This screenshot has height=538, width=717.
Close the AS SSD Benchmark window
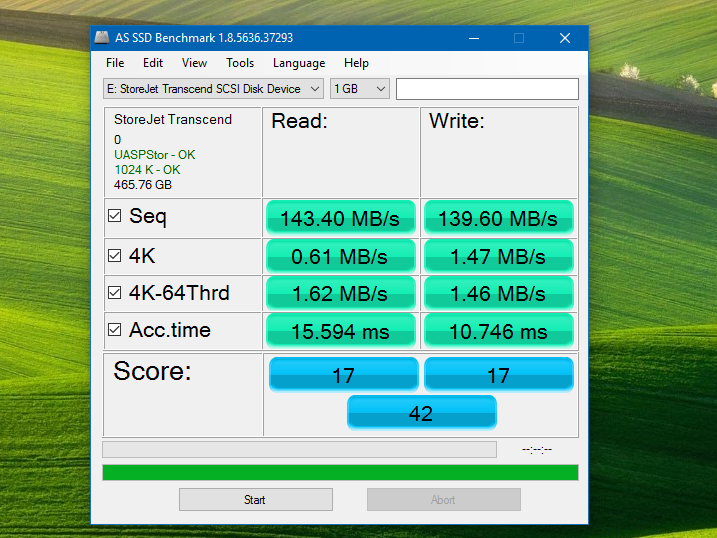coord(565,38)
